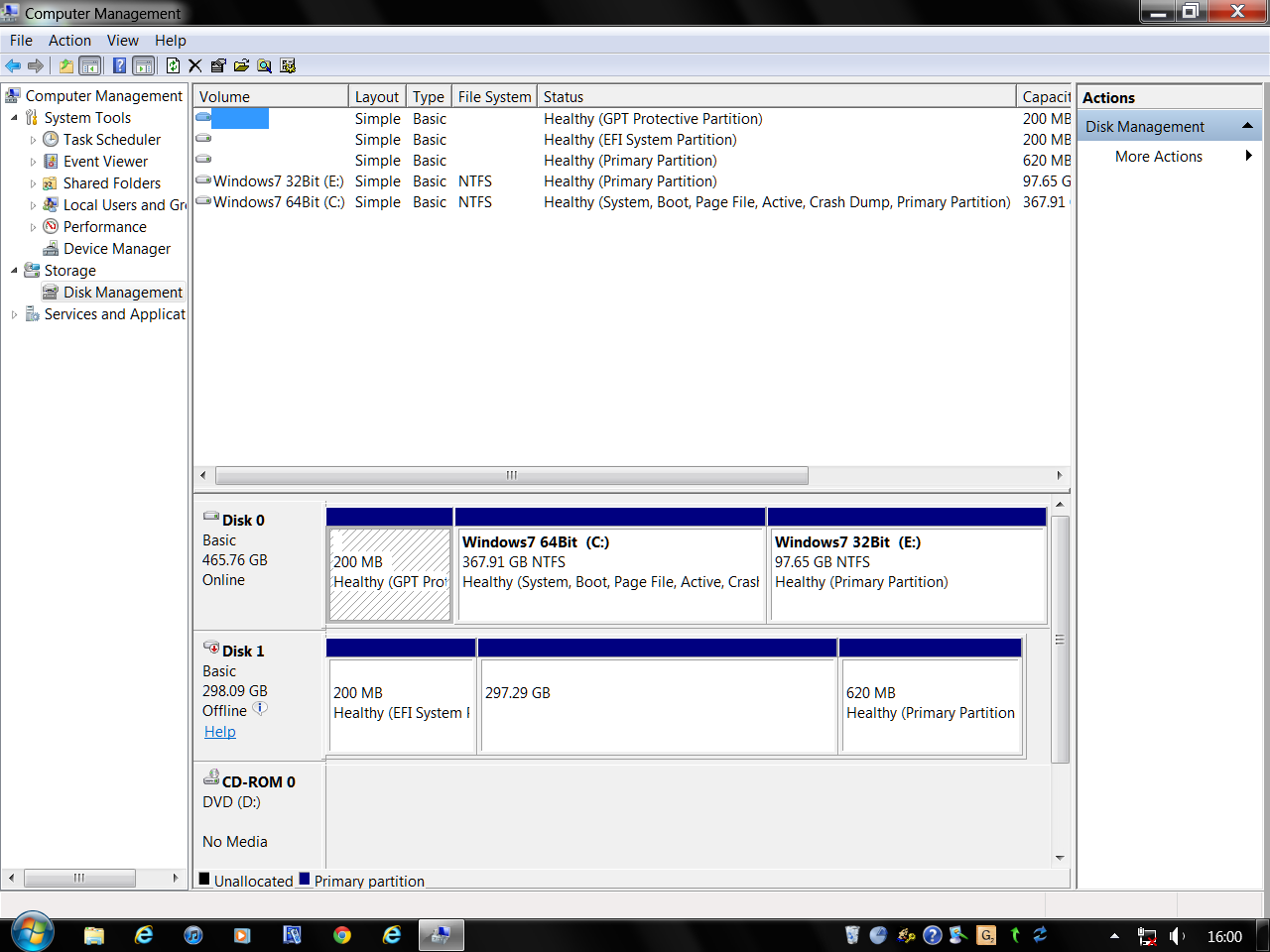Go back using the blue Back arrow
Viewport: 1270px width, 952px height.
point(13,66)
